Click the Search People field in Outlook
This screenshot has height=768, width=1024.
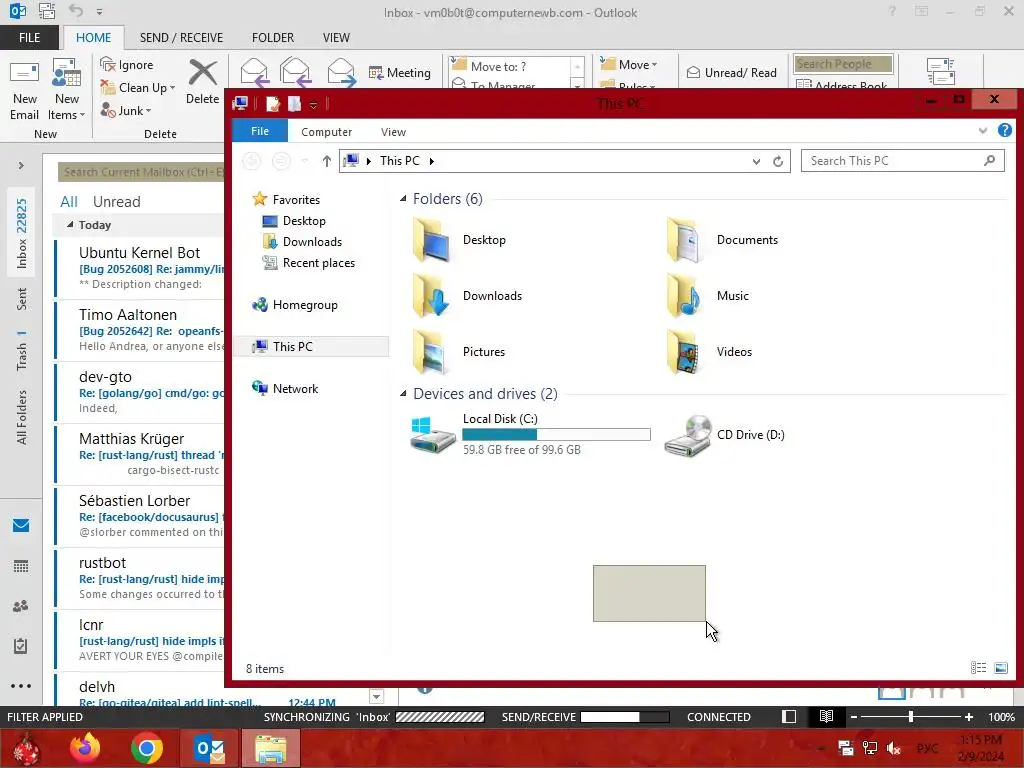click(843, 64)
